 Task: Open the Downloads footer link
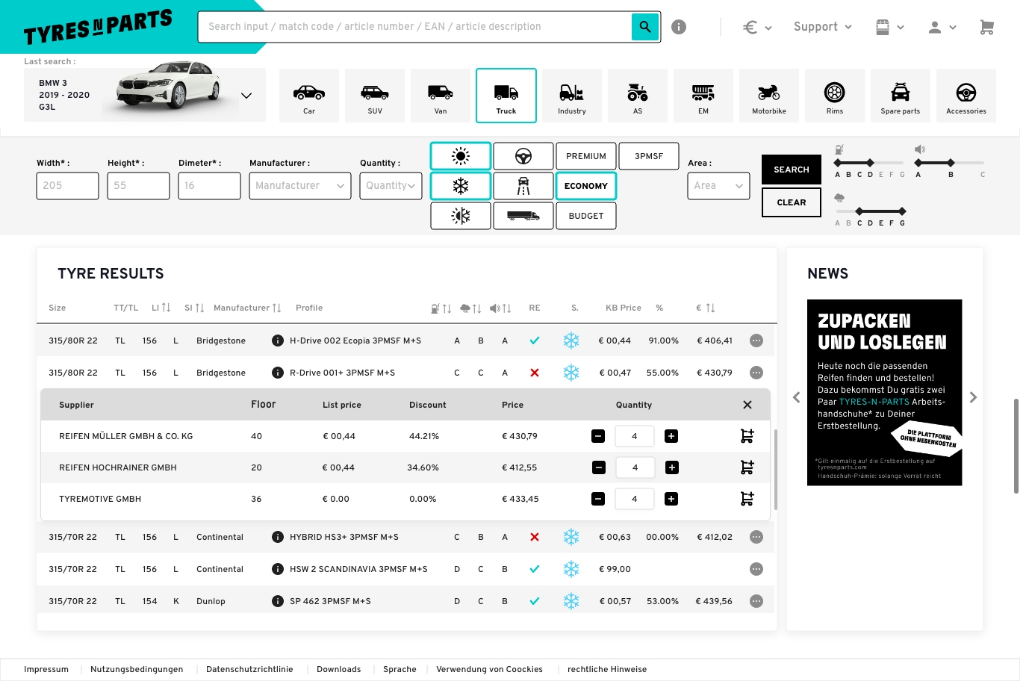coord(338,669)
